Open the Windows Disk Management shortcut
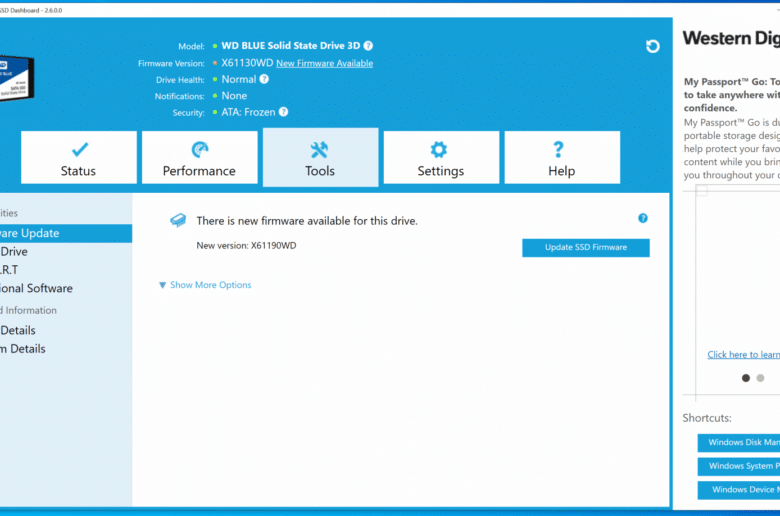780x516 pixels. point(739,442)
